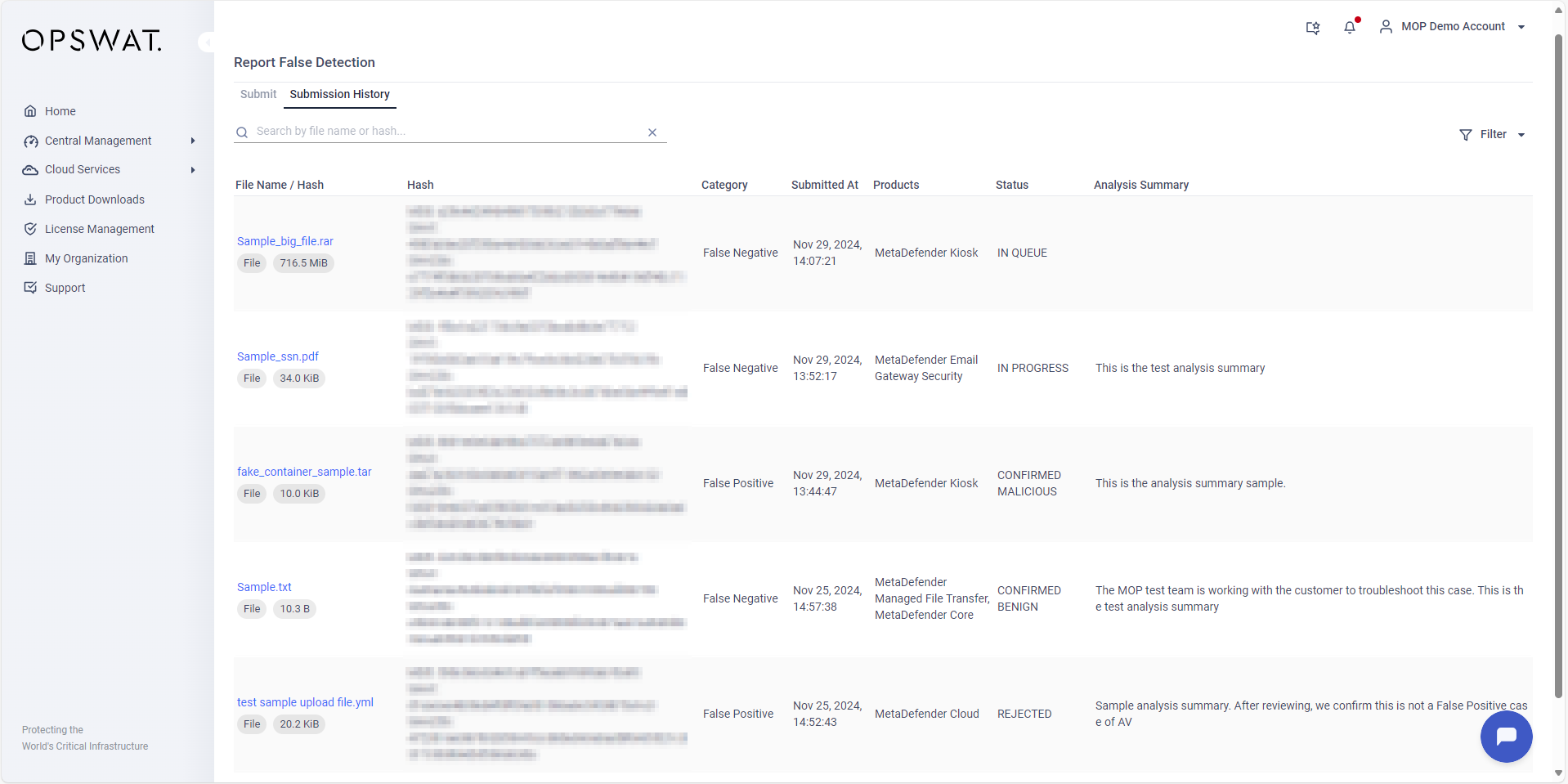This screenshot has width=1568, height=784.
Task: Collapse the sidebar with the arrow button
Action: click(x=207, y=42)
